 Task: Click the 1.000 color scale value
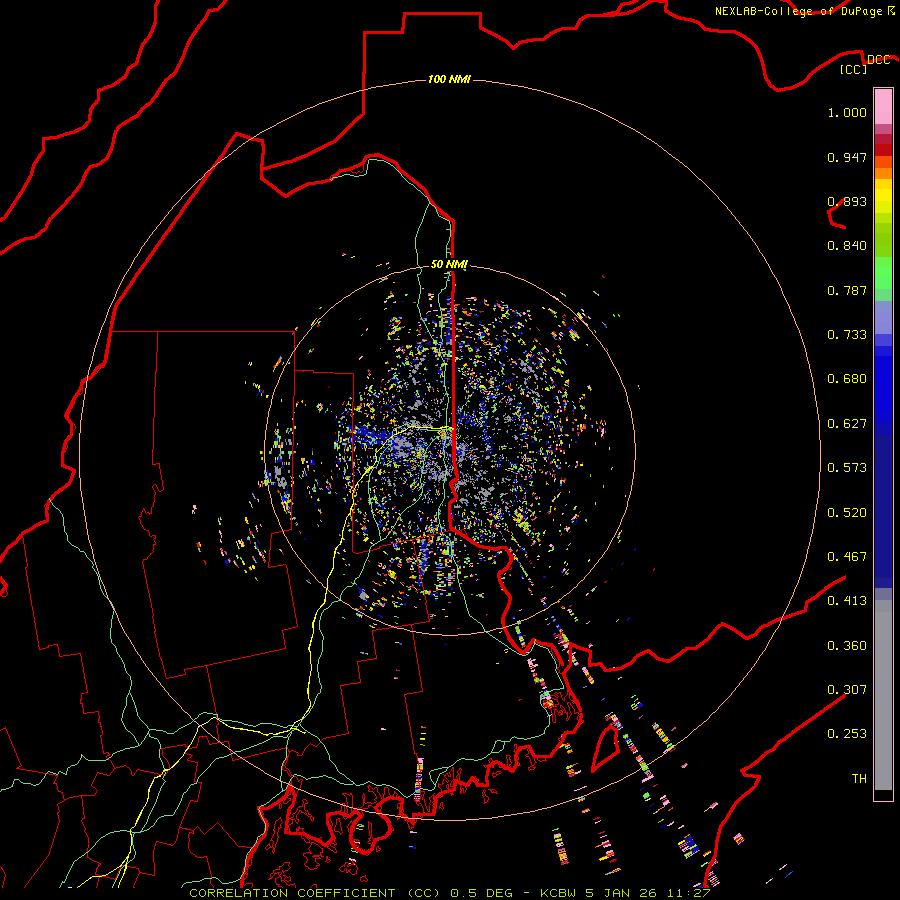pyautogui.click(x=847, y=112)
